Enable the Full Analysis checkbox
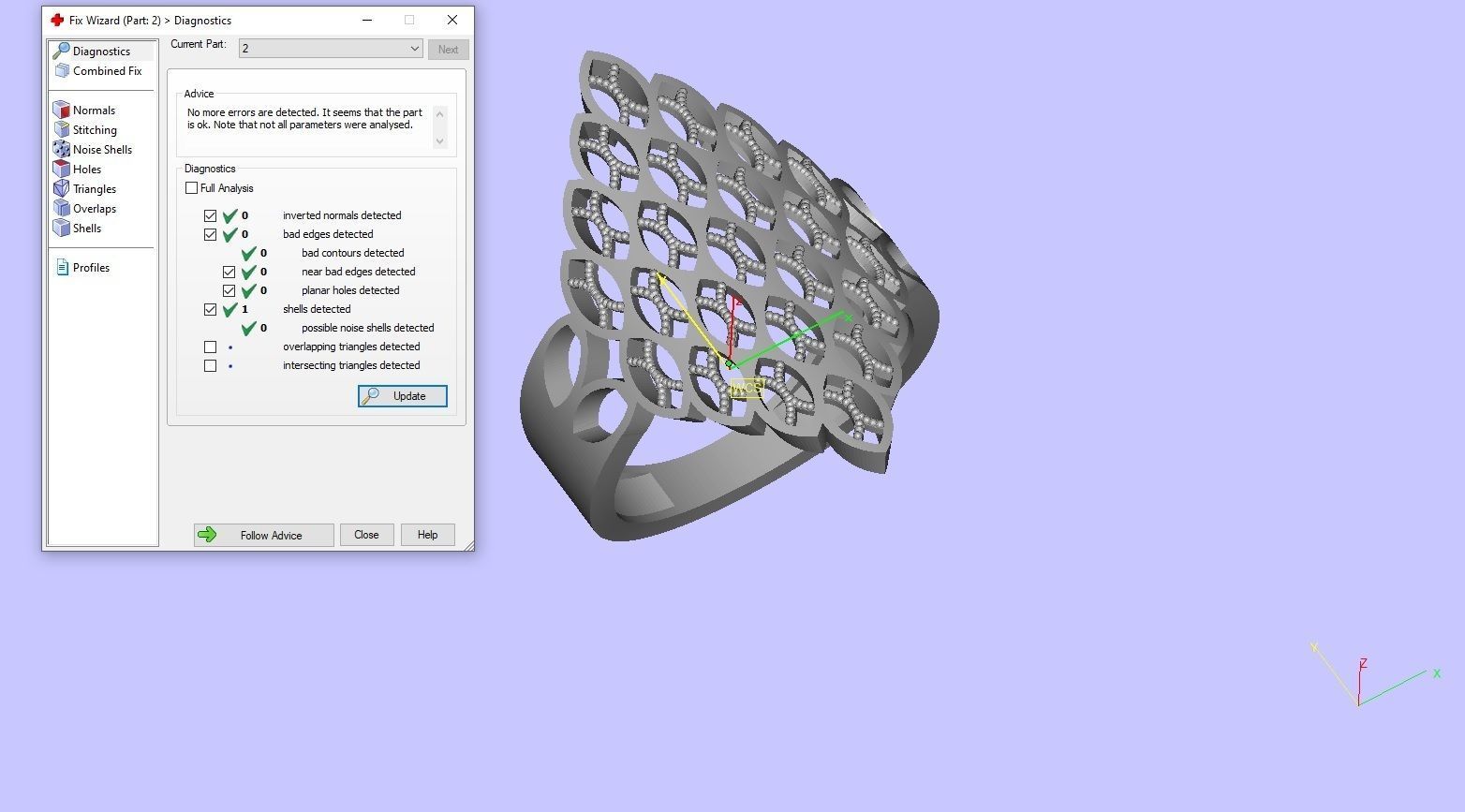 click(x=192, y=188)
